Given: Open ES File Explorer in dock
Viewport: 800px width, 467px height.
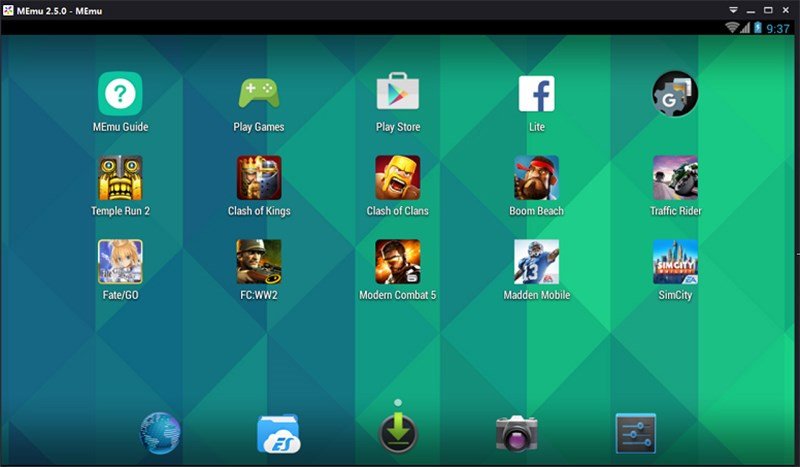Looking at the screenshot, I should click(279, 434).
